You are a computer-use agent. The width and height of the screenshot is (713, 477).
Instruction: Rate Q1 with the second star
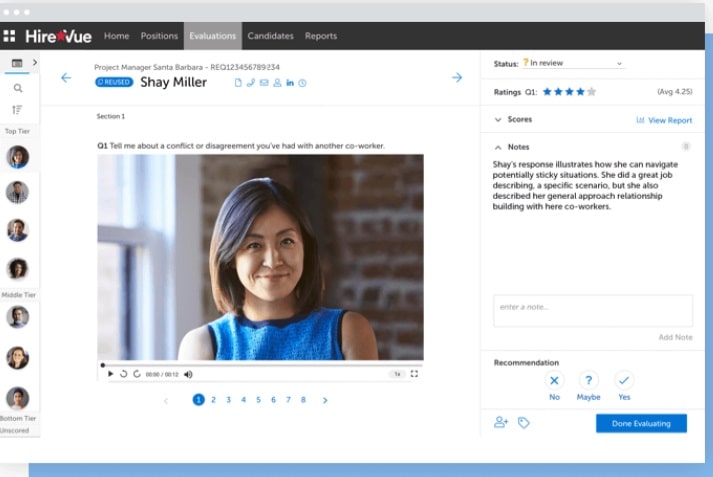558,92
